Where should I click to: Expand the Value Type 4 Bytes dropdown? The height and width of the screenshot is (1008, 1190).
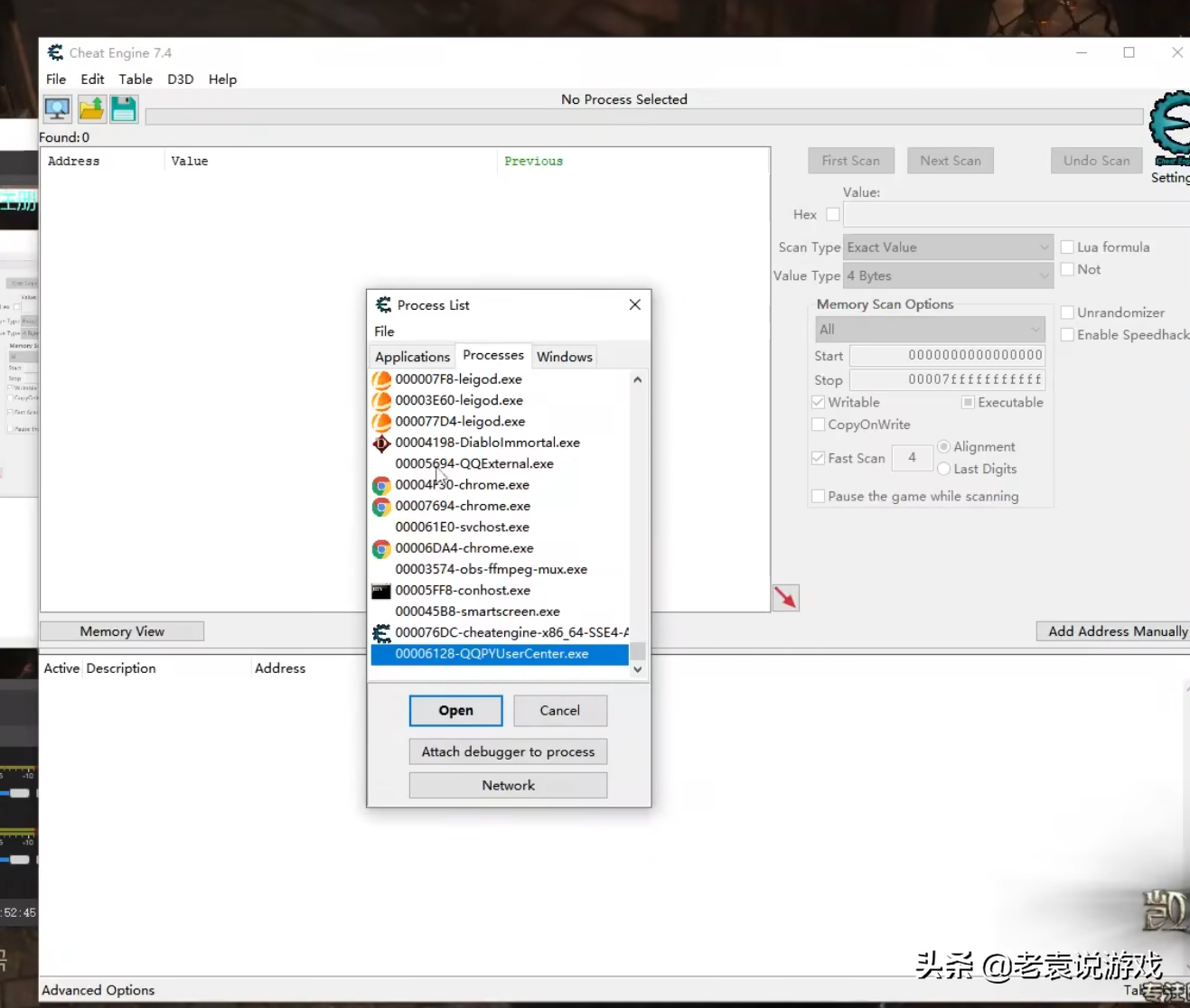pyautogui.click(x=948, y=276)
